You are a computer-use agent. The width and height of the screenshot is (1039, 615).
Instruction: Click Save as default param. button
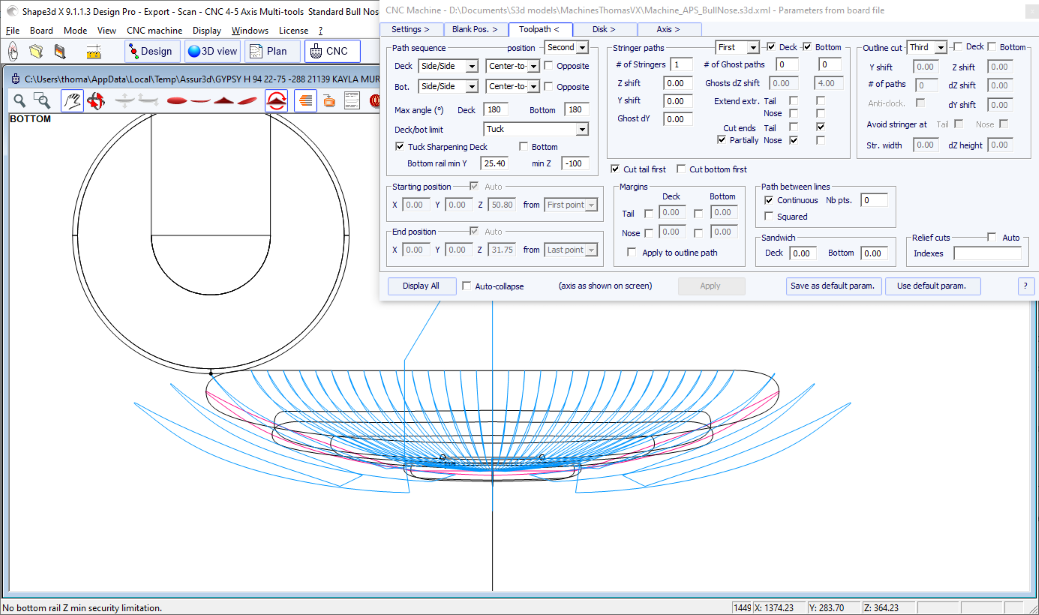832,286
